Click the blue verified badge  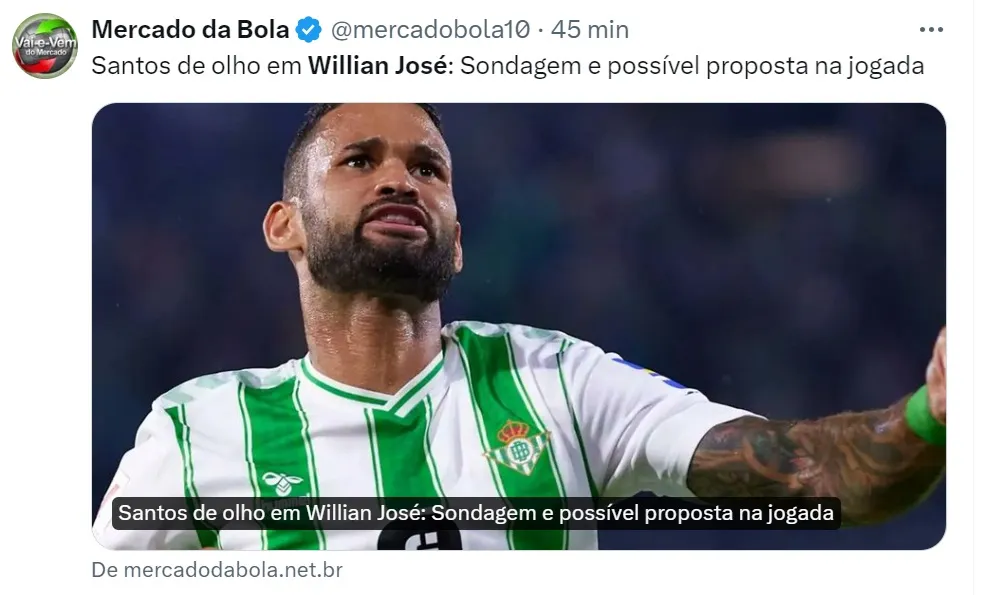308,30
